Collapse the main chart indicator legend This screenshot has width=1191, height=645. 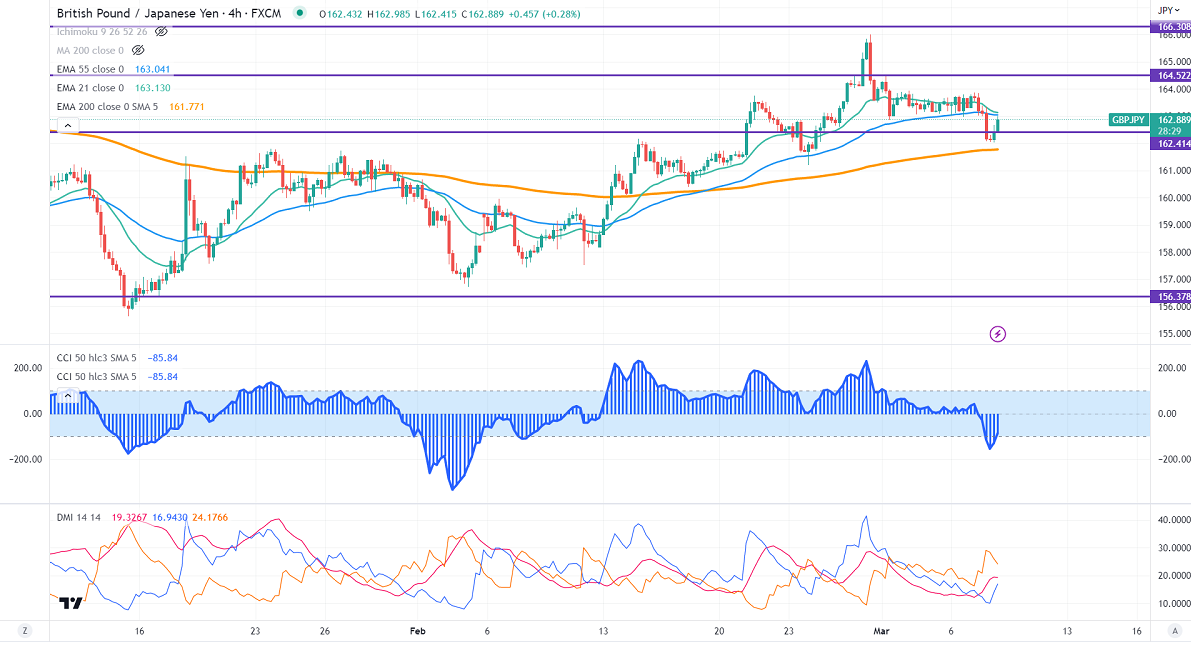66,126
